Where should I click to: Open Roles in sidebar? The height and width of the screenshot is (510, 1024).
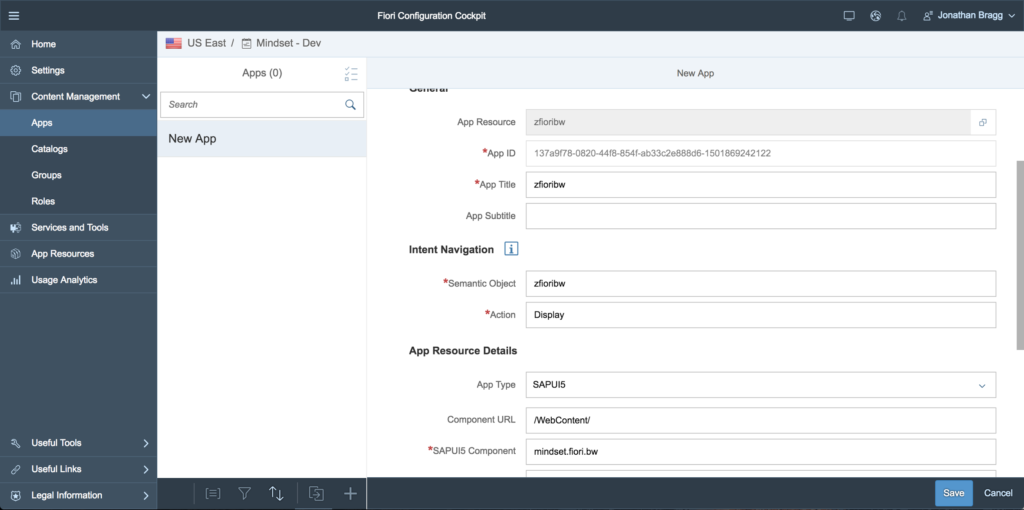pyautogui.click(x=78, y=201)
